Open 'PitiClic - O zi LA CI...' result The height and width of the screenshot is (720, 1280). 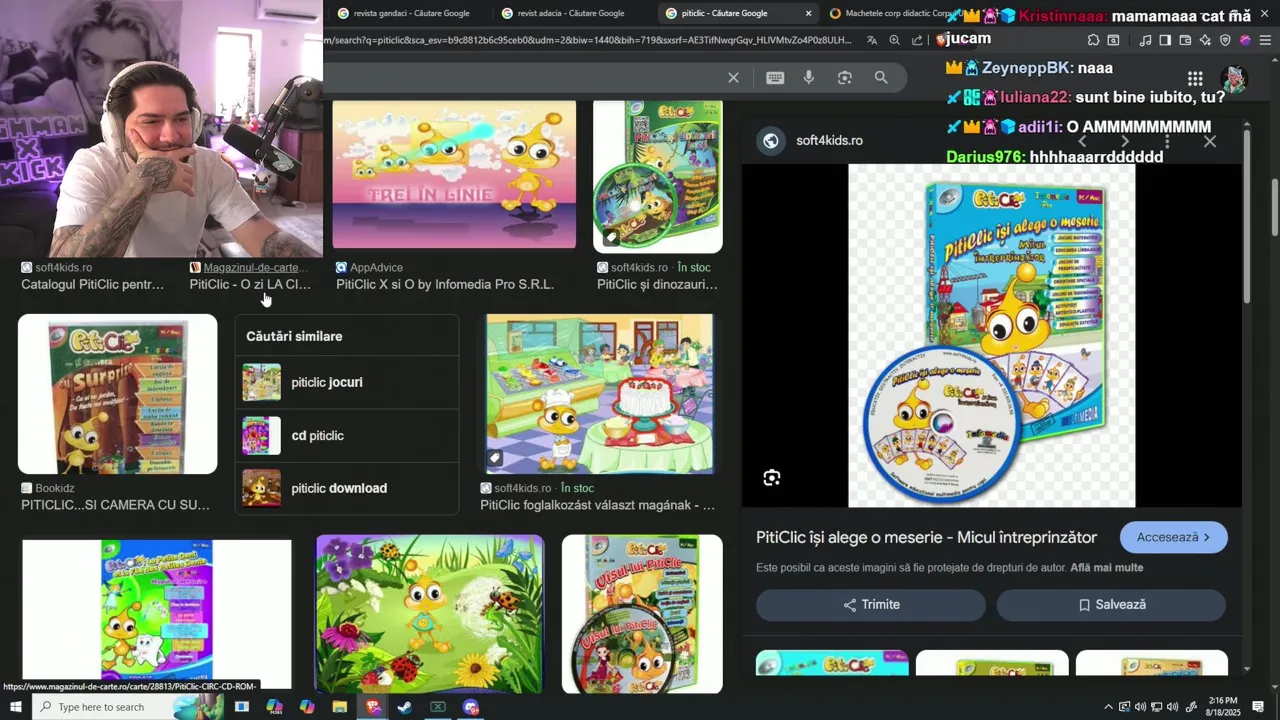[x=250, y=284]
